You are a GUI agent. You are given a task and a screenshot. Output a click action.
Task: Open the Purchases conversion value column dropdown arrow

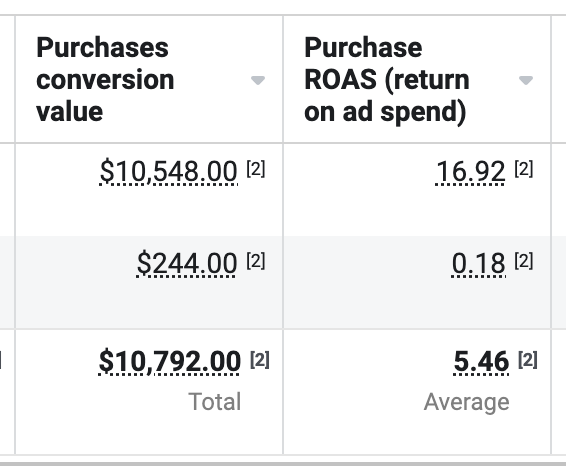(258, 80)
